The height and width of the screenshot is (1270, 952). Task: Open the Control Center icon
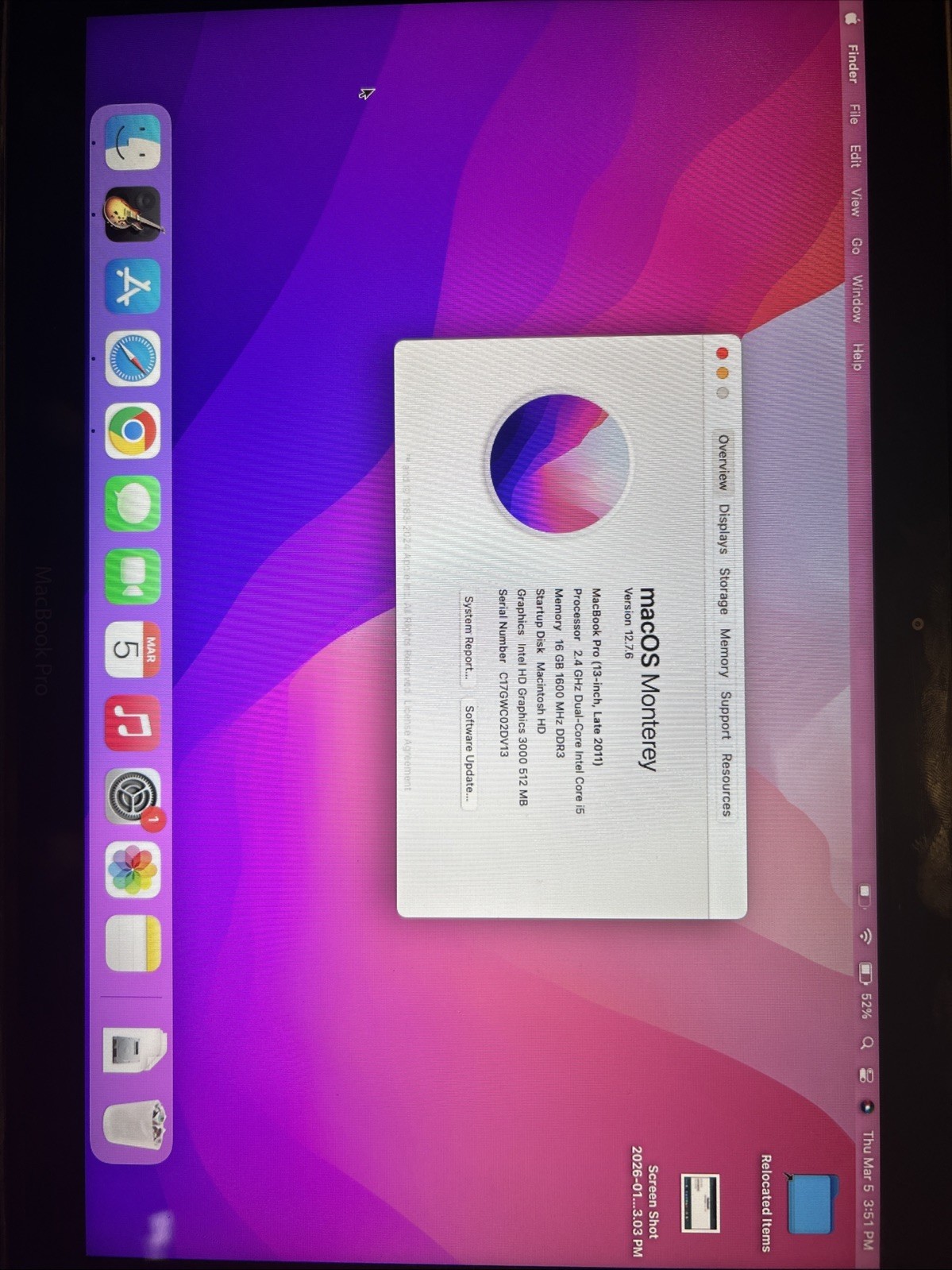pyautogui.click(x=866, y=1075)
